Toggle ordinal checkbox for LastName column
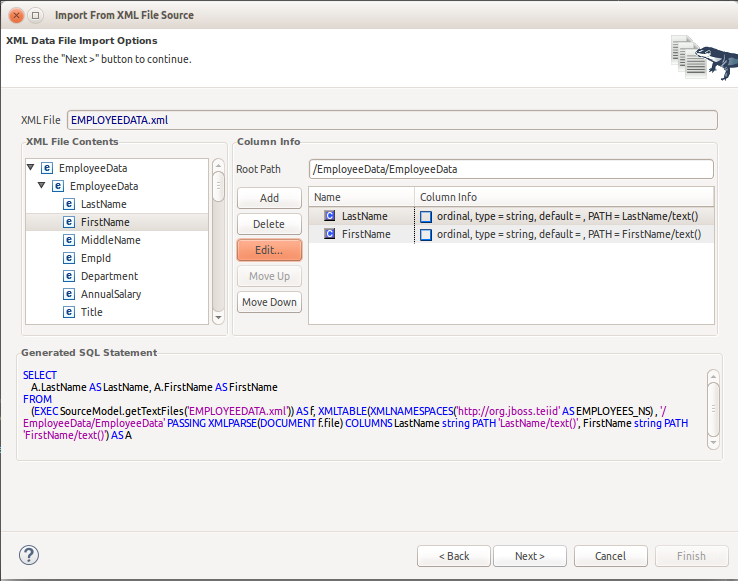 tap(426, 216)
